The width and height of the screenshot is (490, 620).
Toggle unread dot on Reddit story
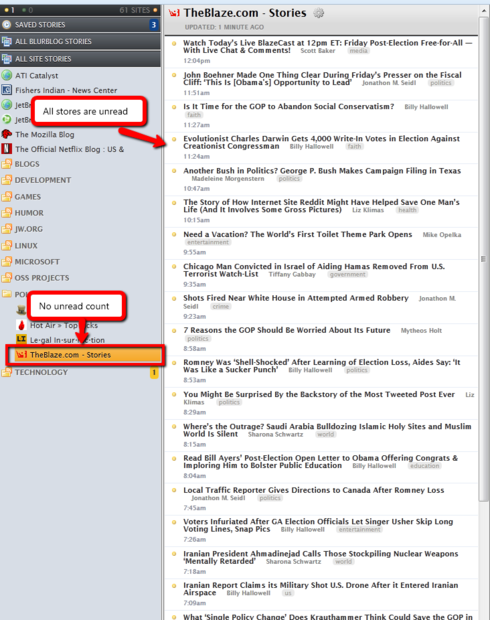click(x=174, y=203)
